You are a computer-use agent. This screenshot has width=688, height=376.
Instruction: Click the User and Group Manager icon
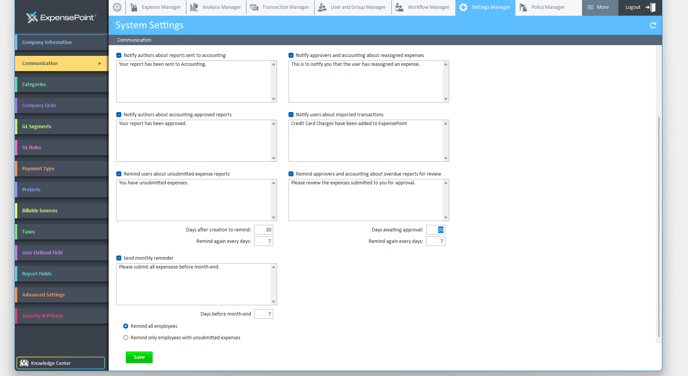tap(322, 7)
